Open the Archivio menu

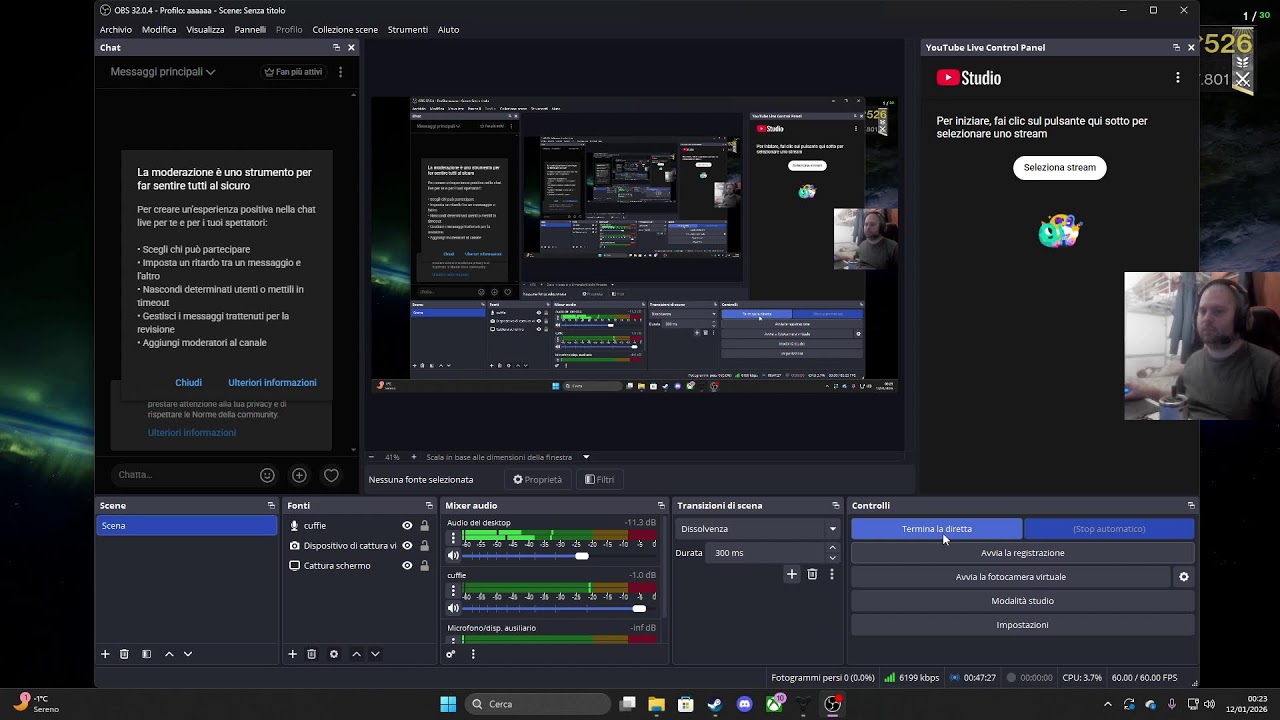116,30
